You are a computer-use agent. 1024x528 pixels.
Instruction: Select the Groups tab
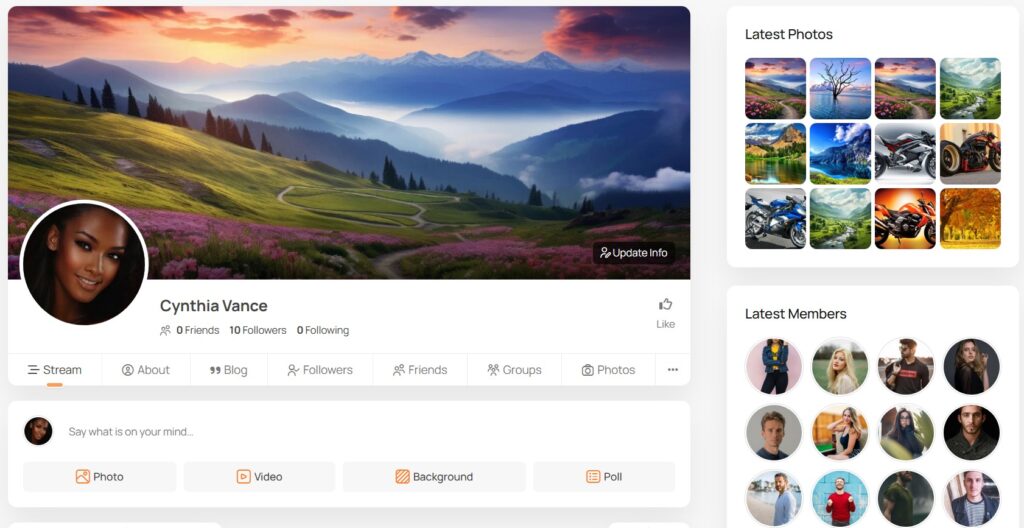point(514,370)
